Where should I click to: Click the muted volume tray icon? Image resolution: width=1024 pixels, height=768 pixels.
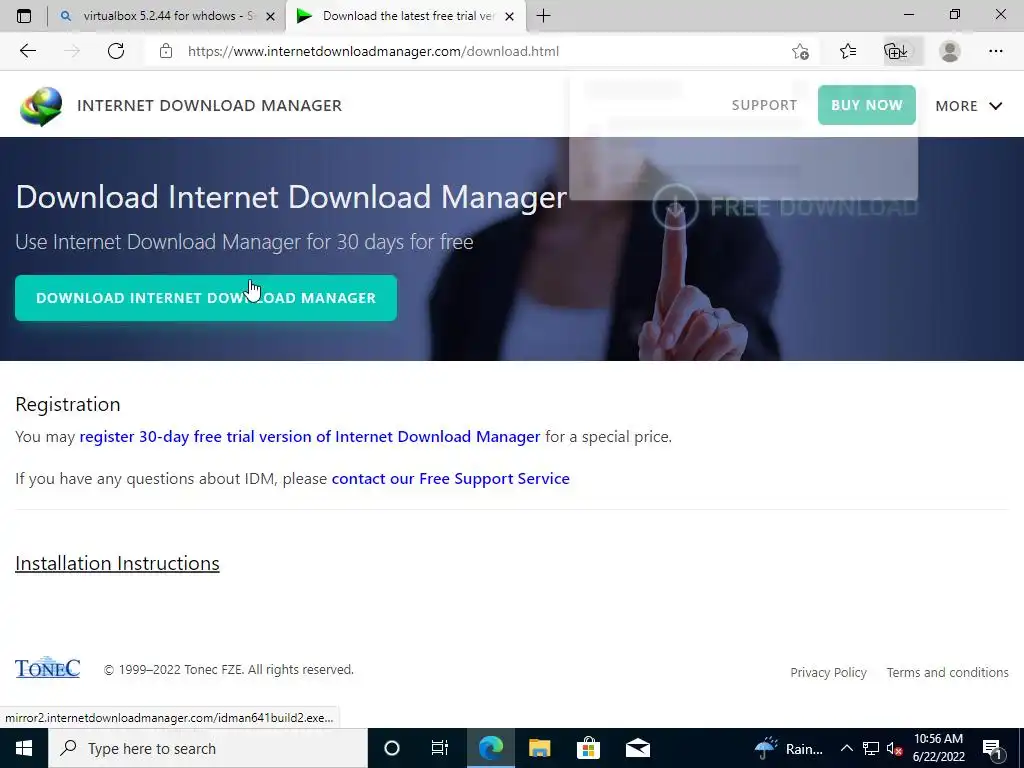click(894, 748)
